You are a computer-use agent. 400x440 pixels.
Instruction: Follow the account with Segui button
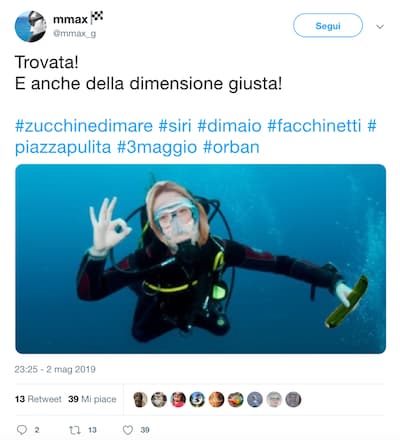tap(328, 25)
